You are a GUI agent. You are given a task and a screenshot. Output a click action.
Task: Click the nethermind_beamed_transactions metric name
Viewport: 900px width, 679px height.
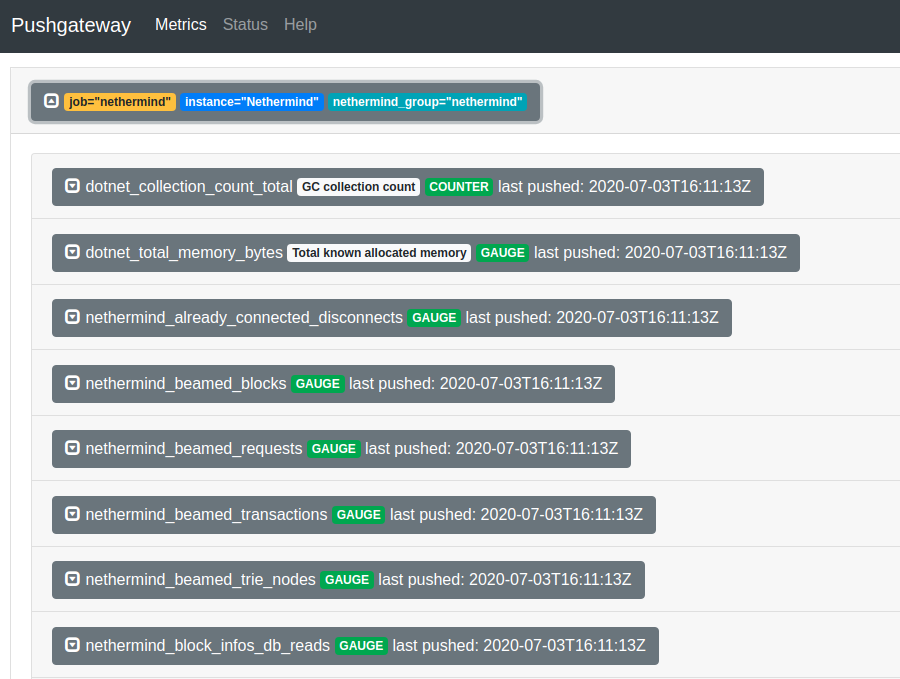click(206, 514)
